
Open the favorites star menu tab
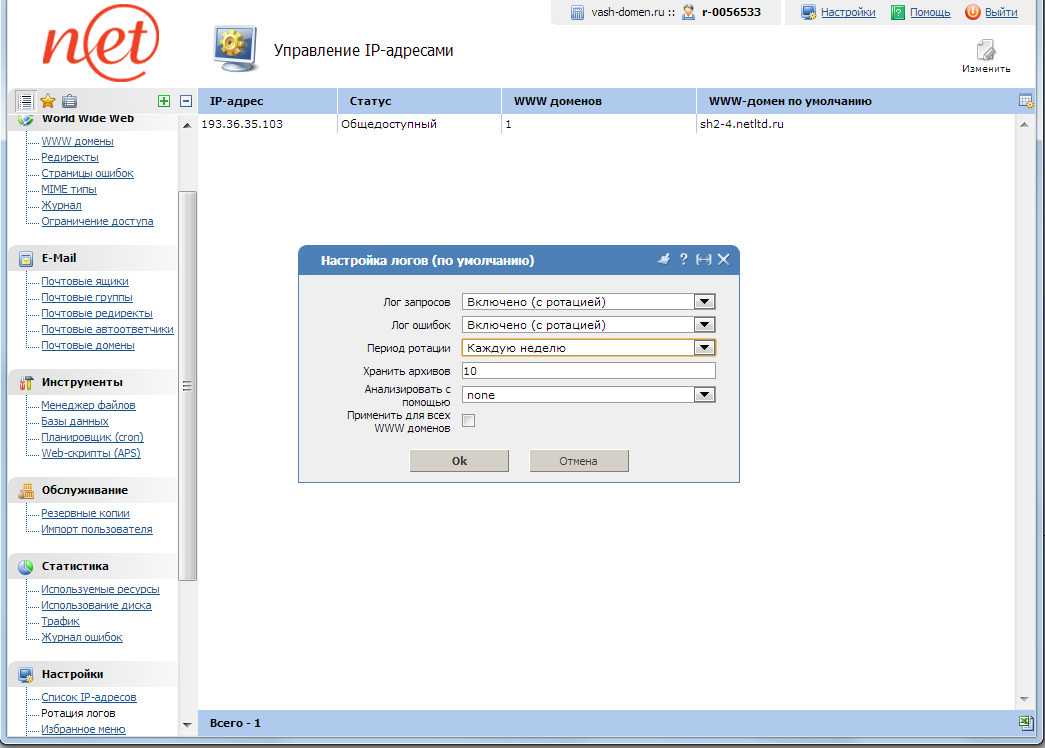tap(47, 101)
